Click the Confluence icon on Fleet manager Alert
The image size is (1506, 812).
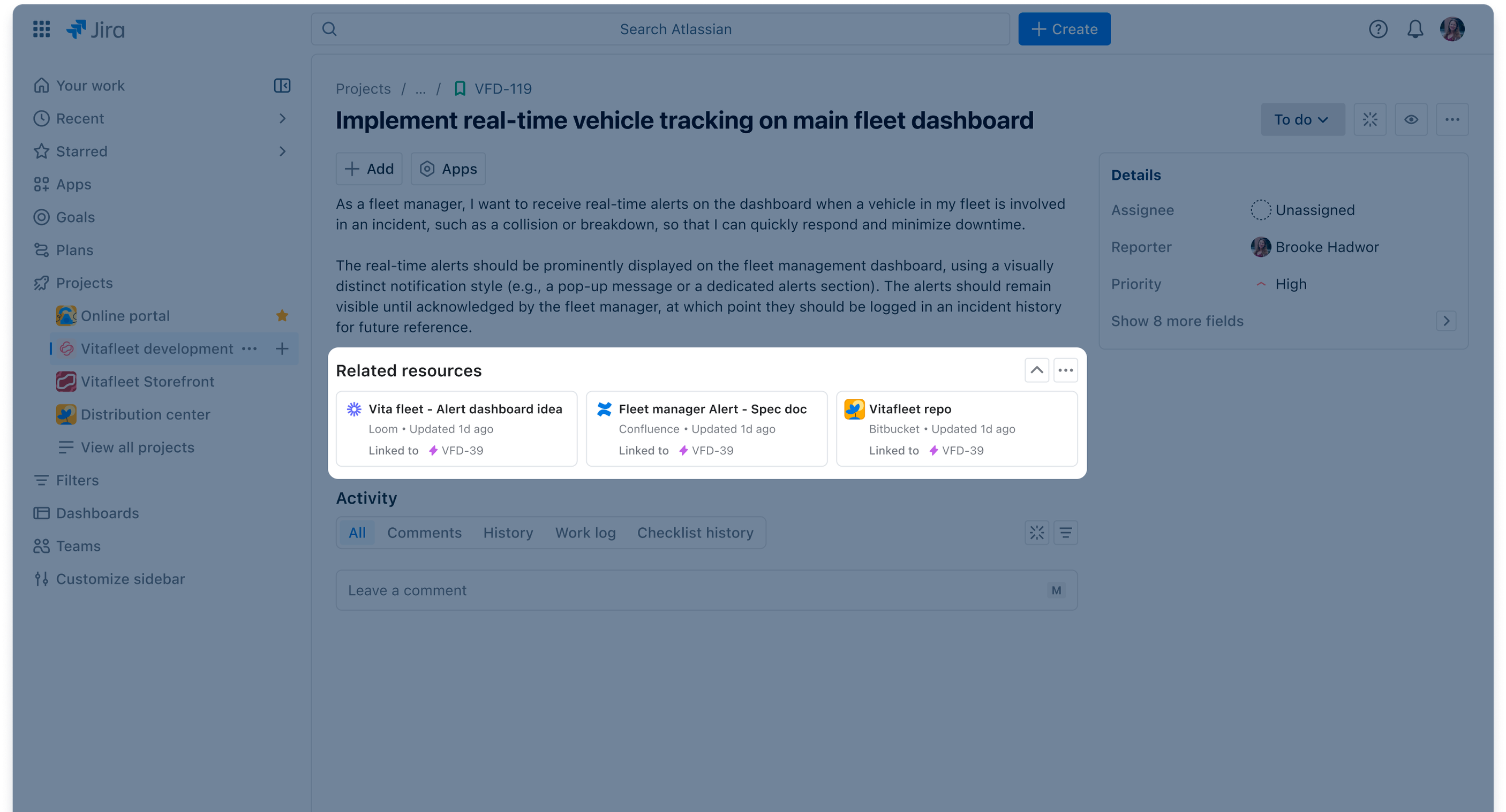(x=605, y=409)
